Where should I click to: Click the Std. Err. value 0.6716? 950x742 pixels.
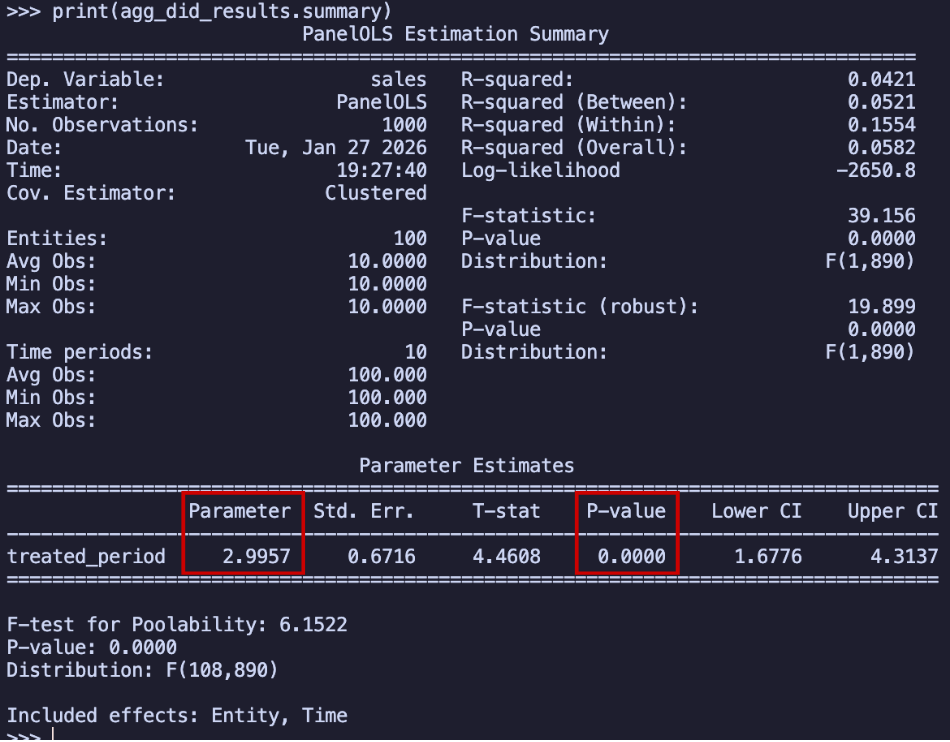381,556
